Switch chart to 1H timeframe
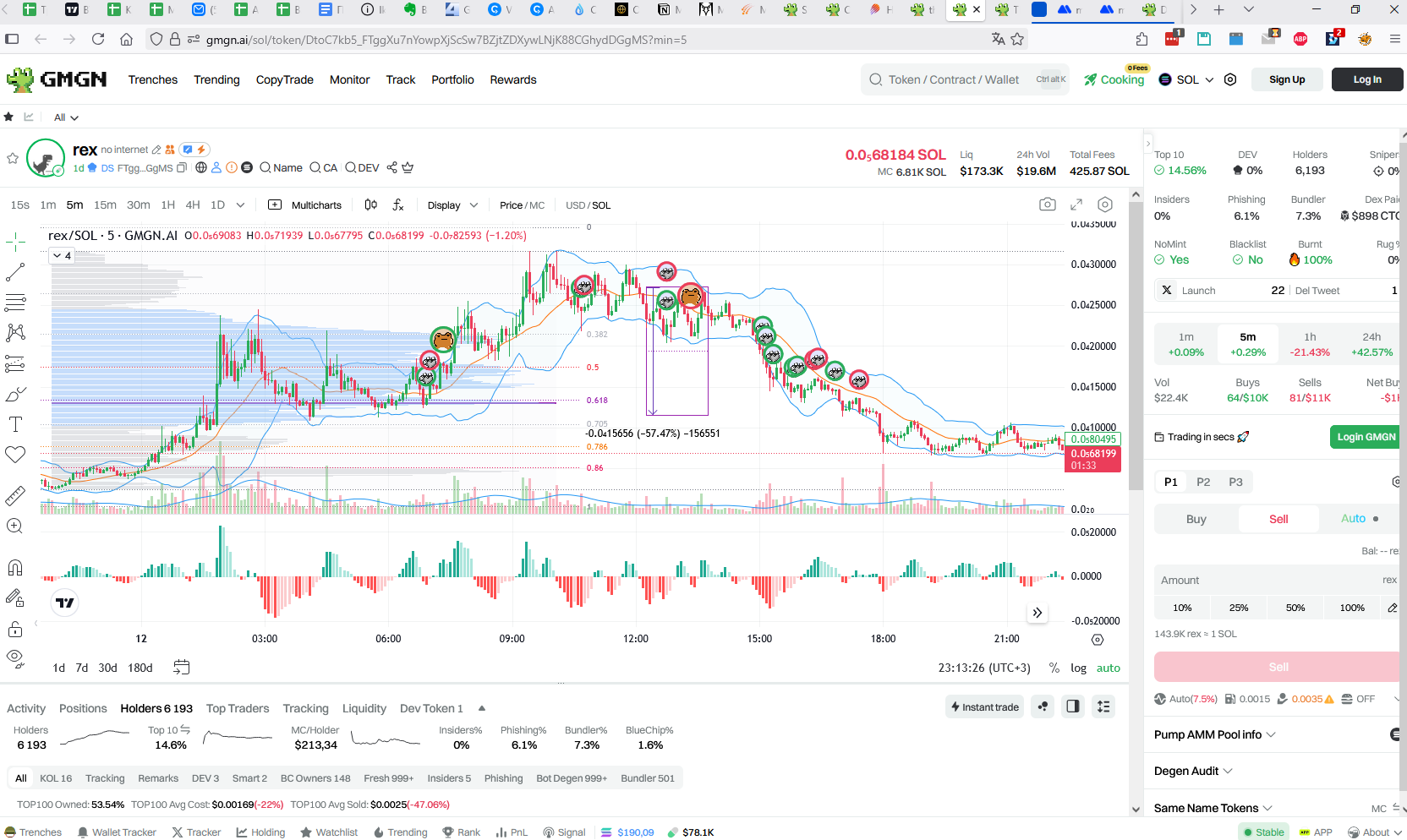The image size is (1407, 840). 167,205
